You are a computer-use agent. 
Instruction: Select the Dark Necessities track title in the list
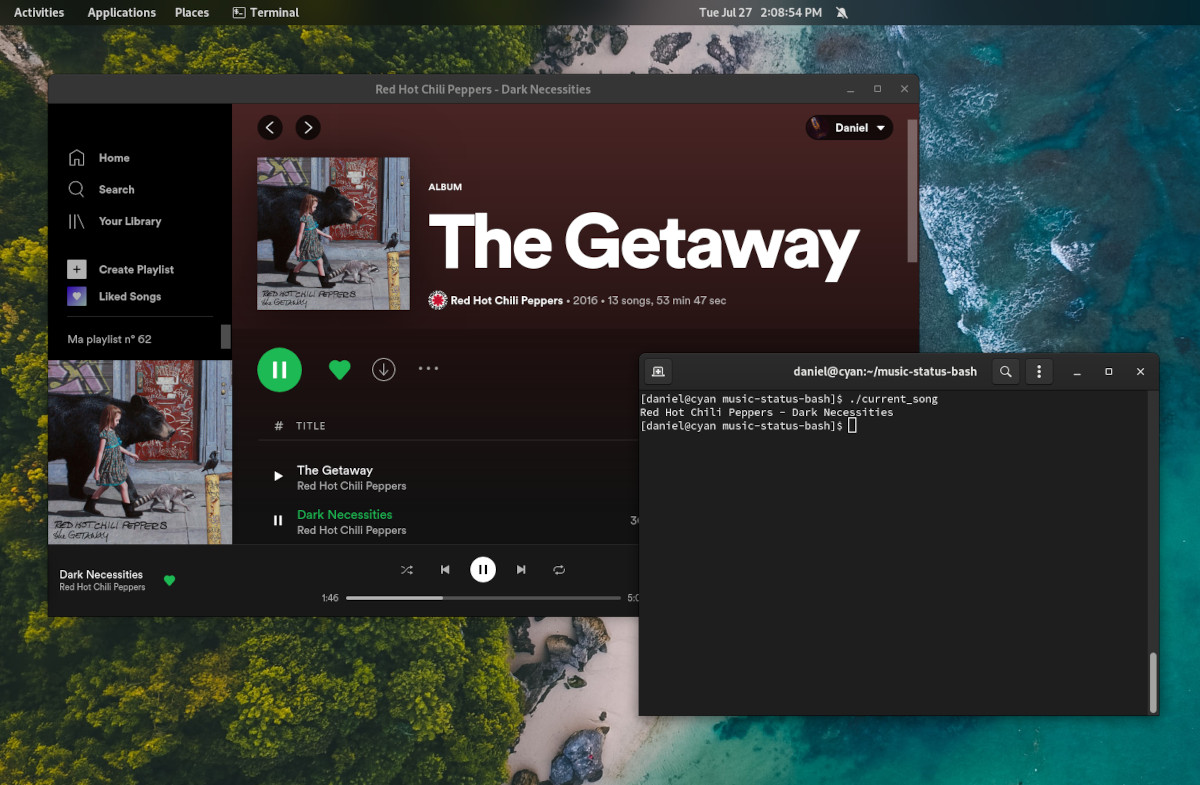click(345, 514)
